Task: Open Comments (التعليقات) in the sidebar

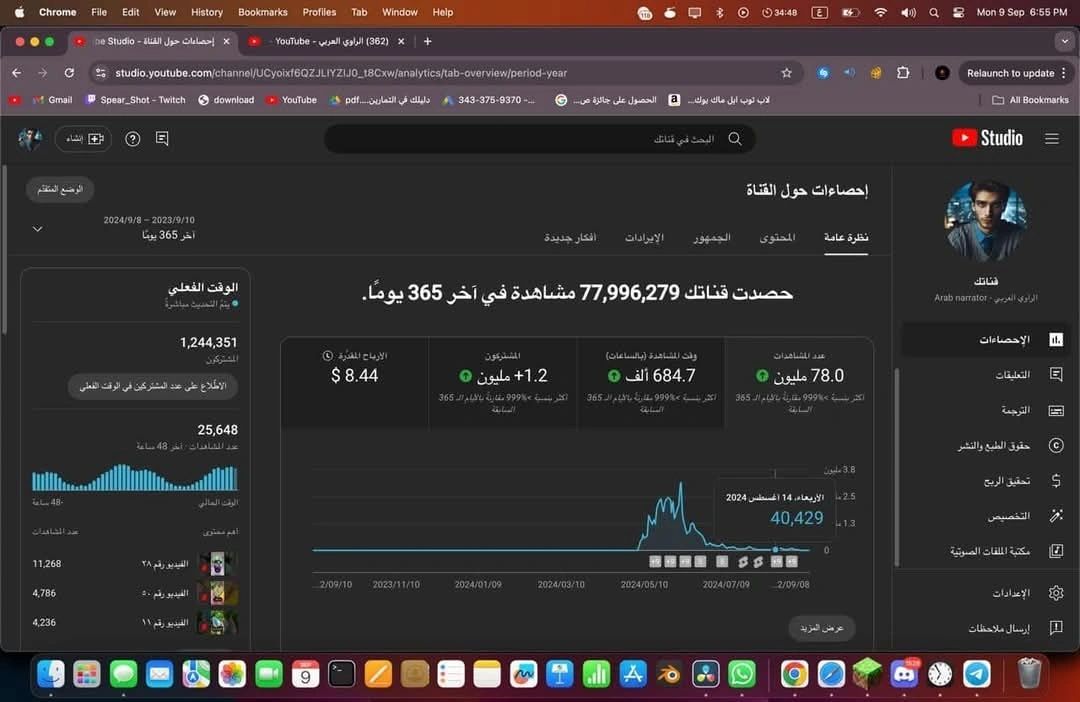Action: pyautogui.click(x=1055, y=375)
